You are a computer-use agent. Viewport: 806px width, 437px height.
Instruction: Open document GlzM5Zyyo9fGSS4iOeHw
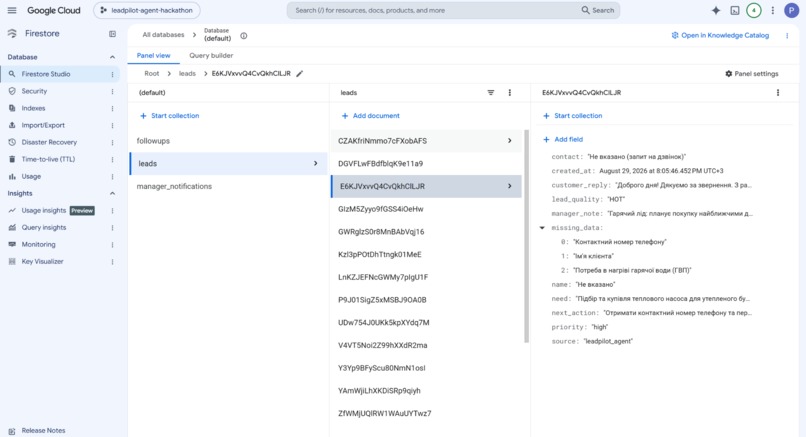[x=426, y=209]
